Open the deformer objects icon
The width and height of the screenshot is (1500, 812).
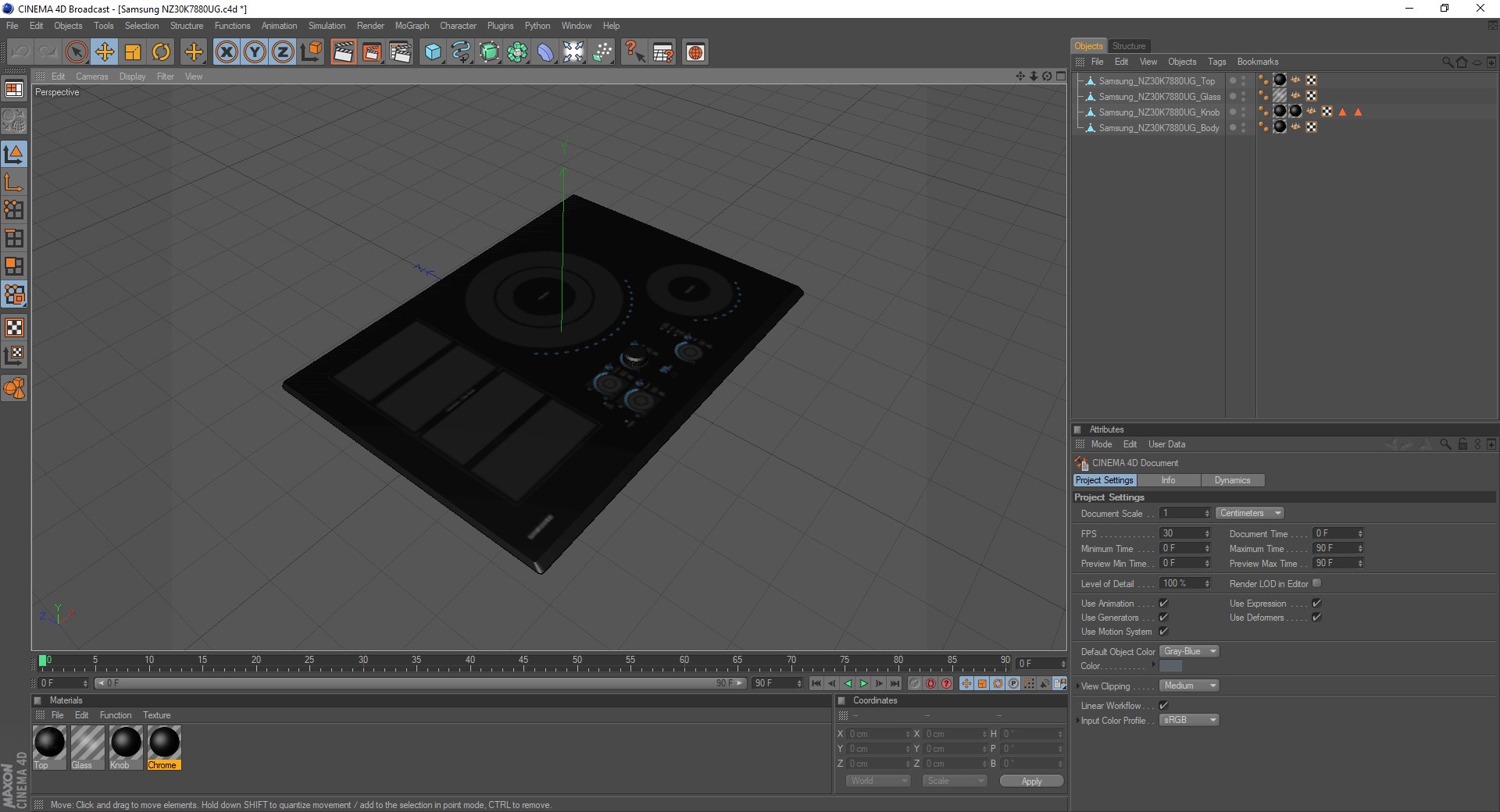pyautogui.click(x=545, y=52)
